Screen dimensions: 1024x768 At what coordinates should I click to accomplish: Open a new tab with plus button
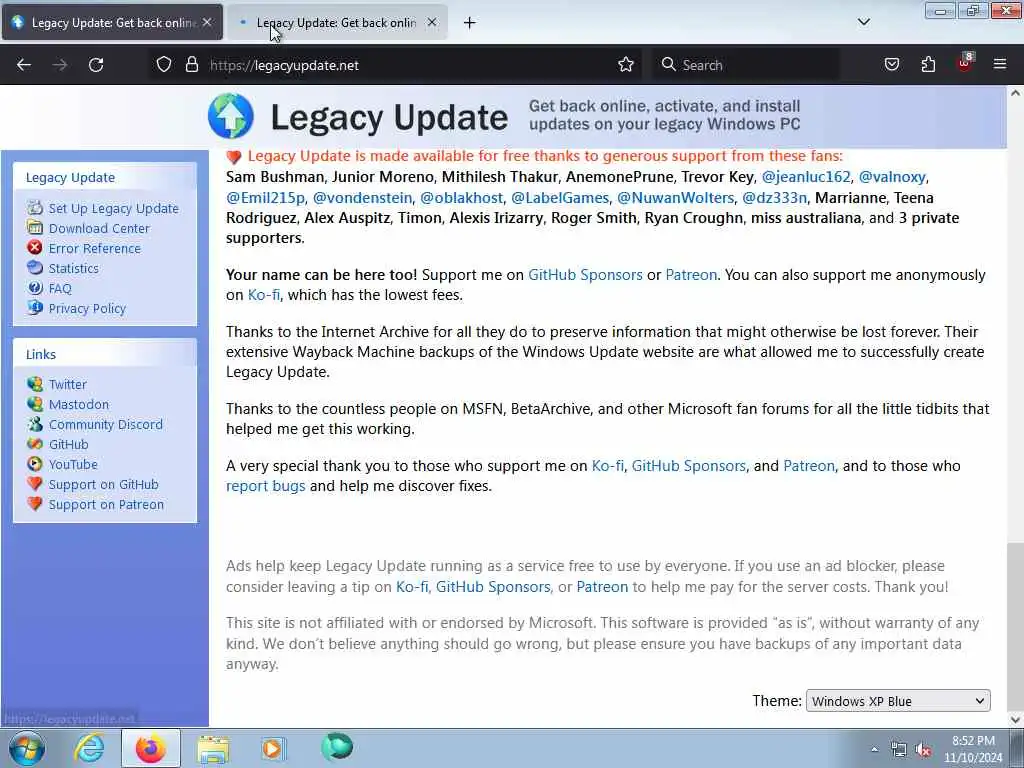tap(469, 23)
